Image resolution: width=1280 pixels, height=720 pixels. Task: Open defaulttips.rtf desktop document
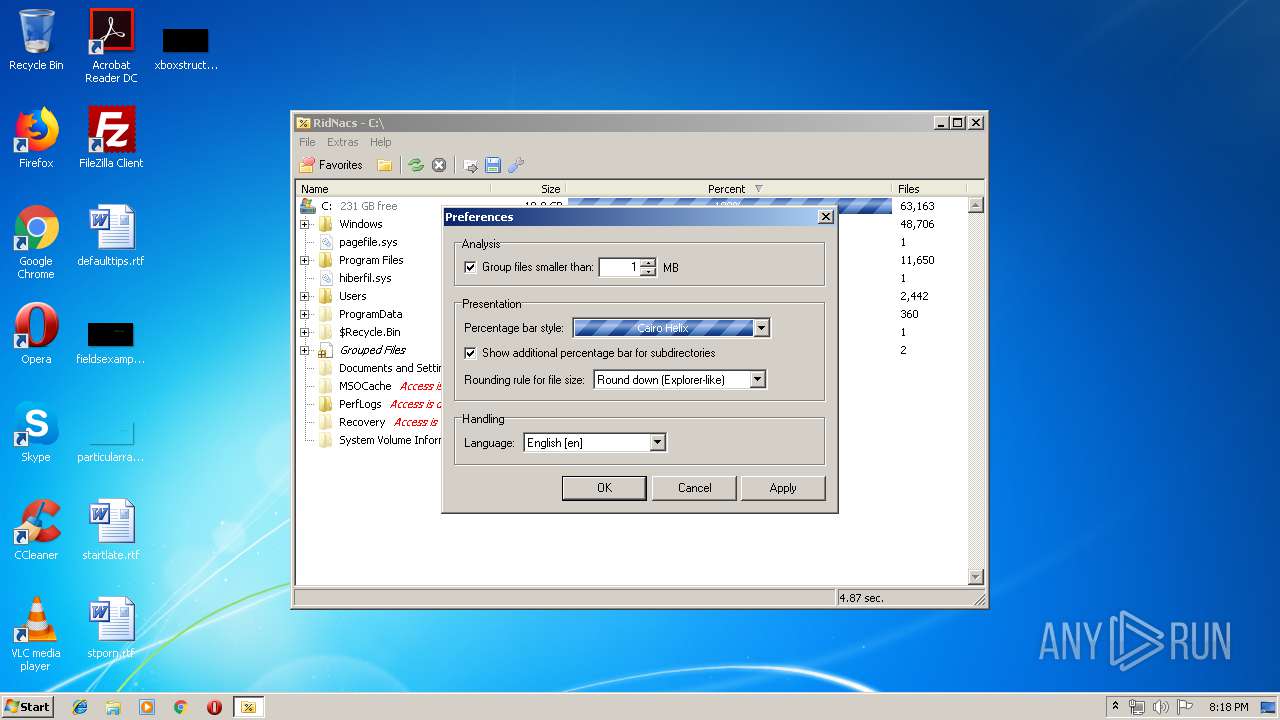pos(111,236)
